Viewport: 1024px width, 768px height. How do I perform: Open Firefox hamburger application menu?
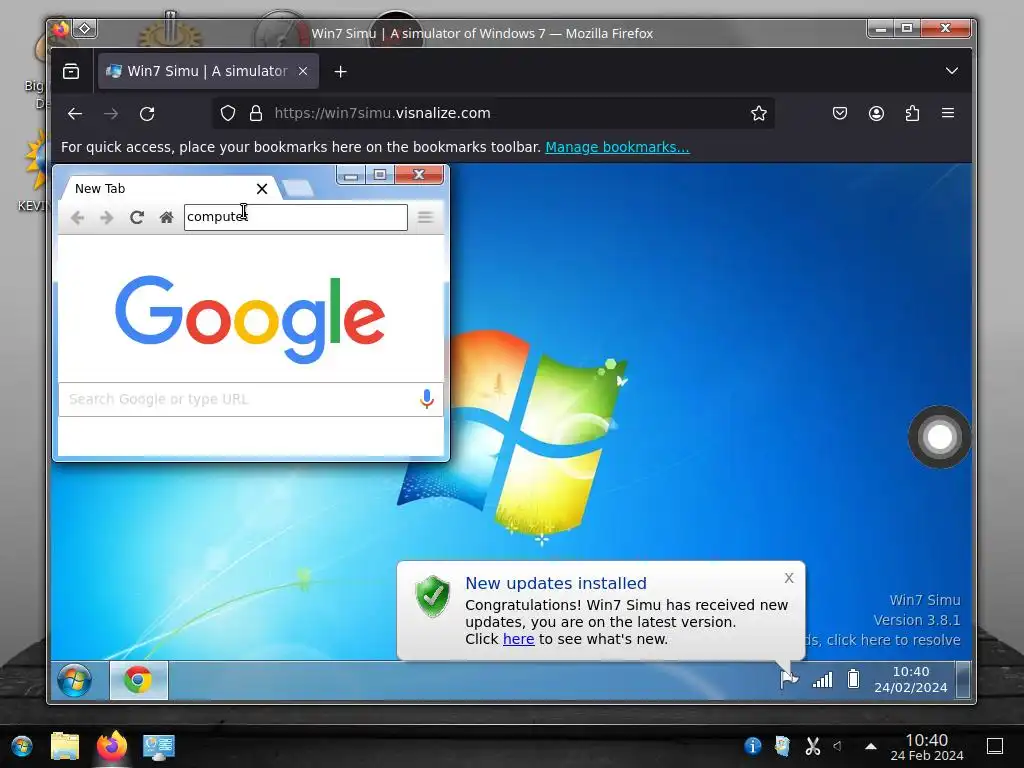(948, 113)
